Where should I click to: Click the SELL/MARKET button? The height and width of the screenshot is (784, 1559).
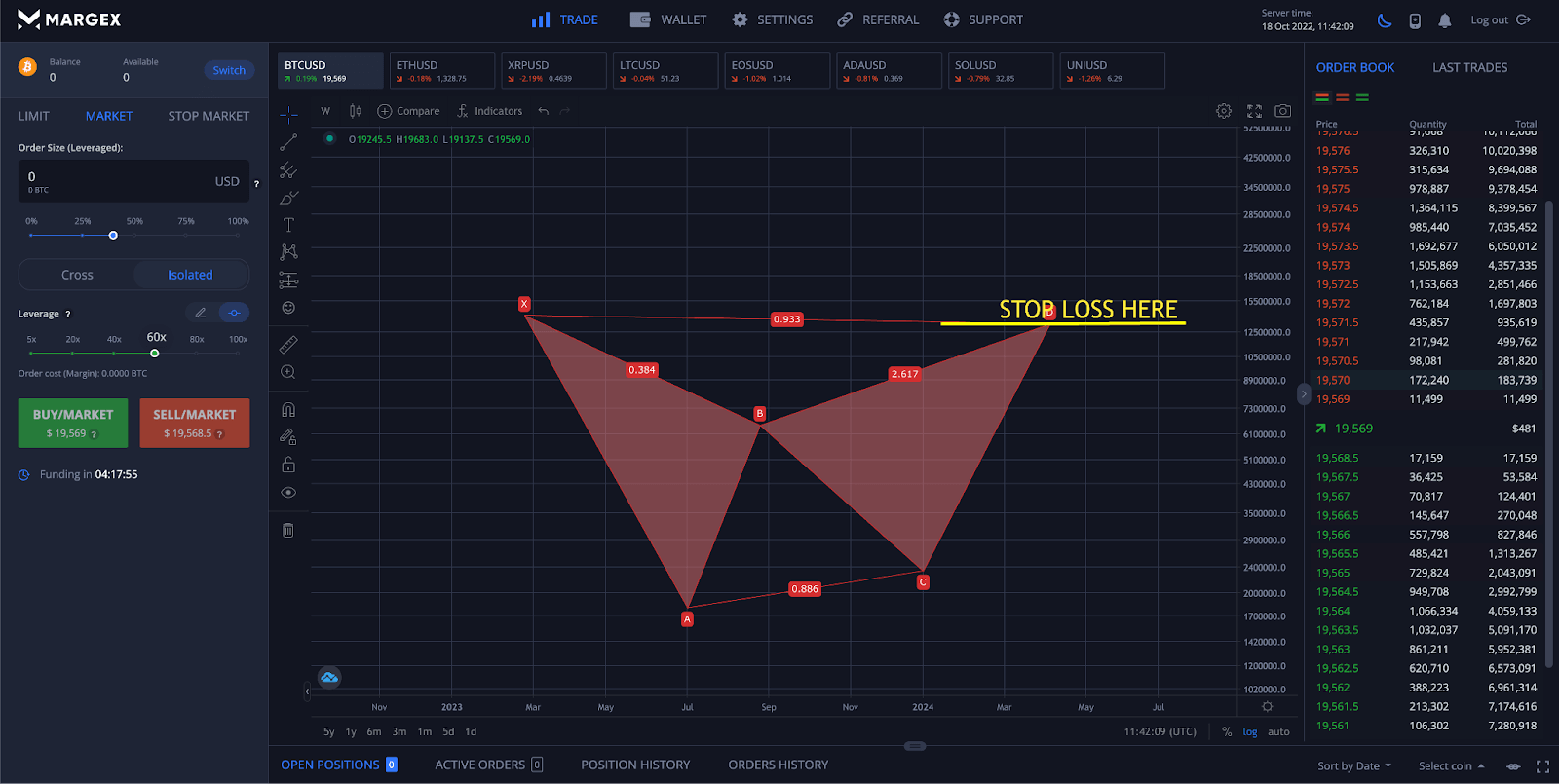click(194, 423)
